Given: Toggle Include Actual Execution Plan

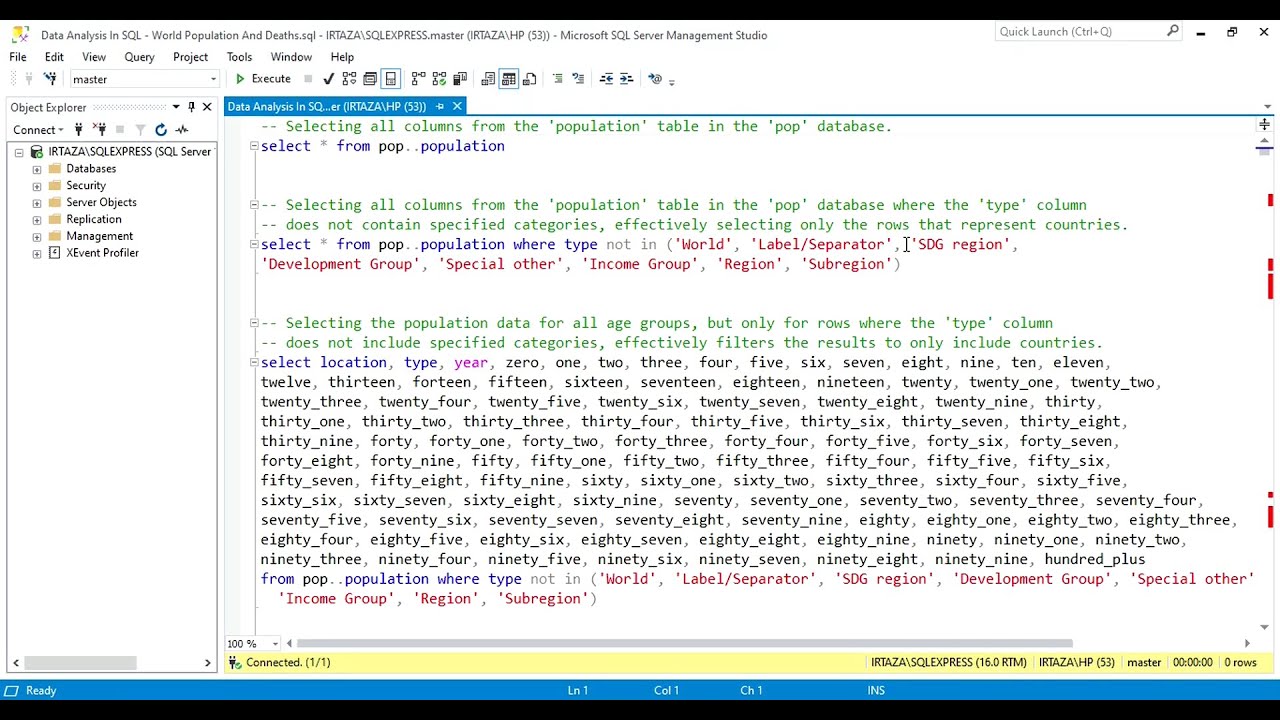Looking at the screenshot, I should click(418, 78).
